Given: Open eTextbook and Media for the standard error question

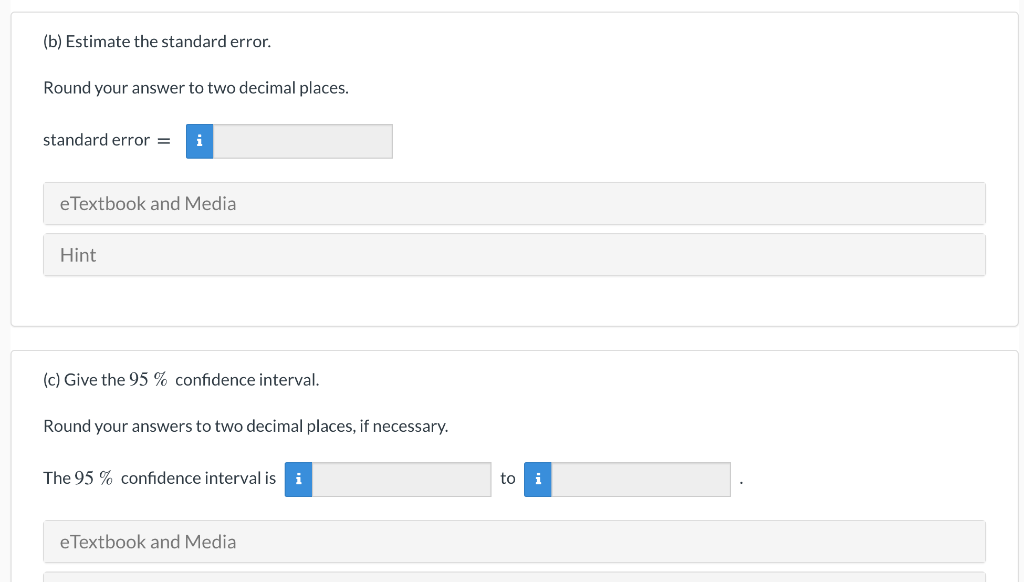Looking at the screenshot, I should [x=514, y=203].
